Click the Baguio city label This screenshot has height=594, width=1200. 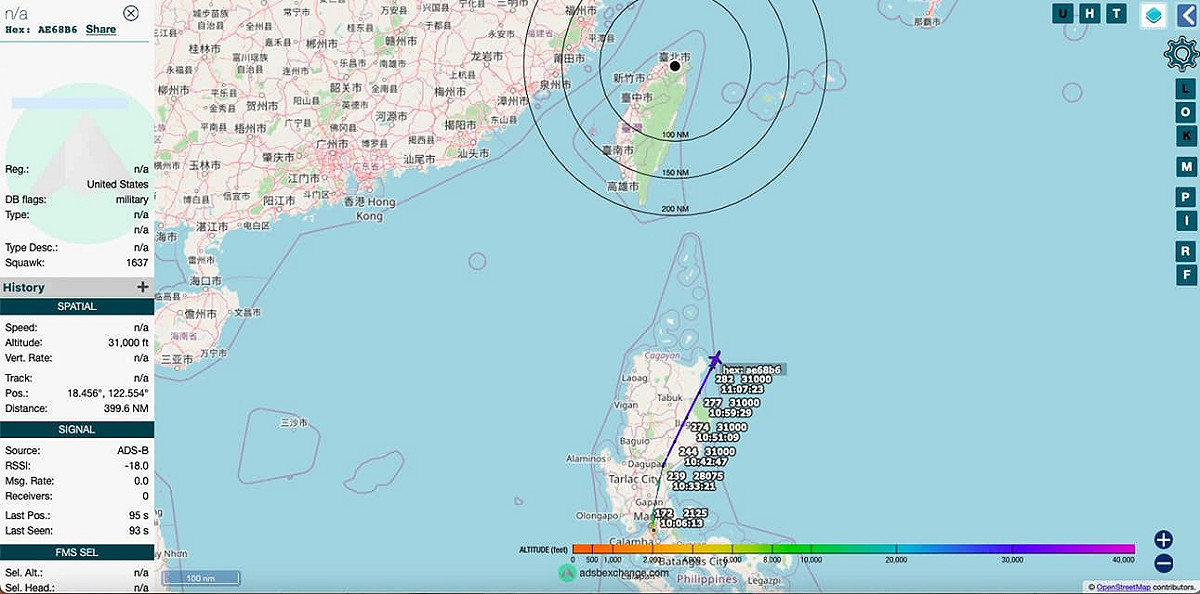635,440
